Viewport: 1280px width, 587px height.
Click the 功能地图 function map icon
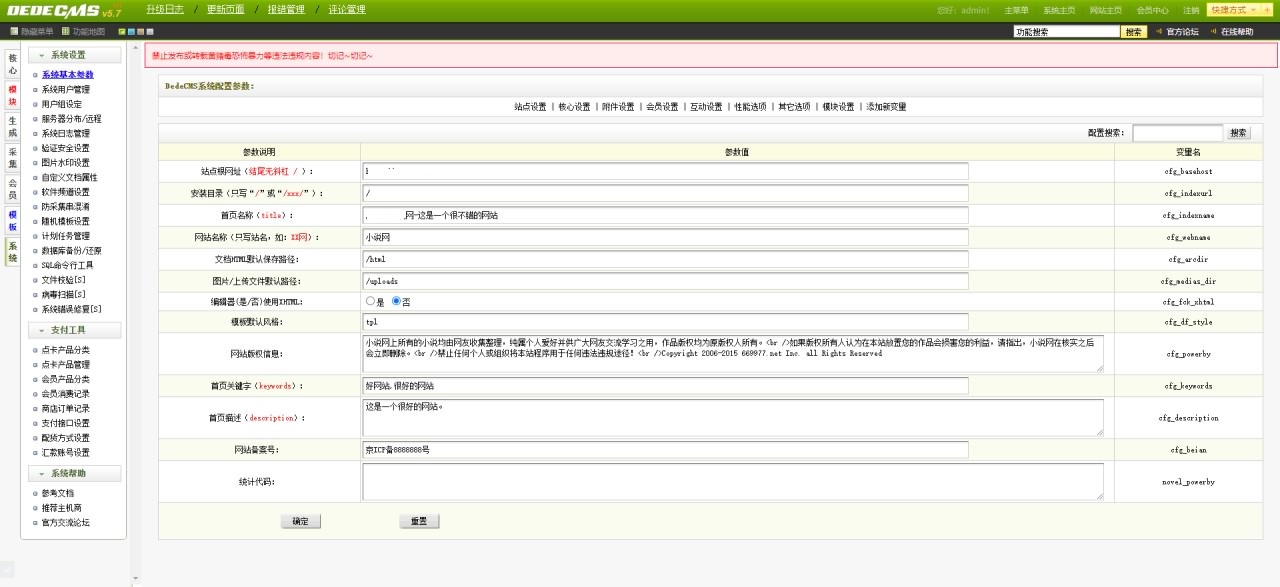point(66,32)
